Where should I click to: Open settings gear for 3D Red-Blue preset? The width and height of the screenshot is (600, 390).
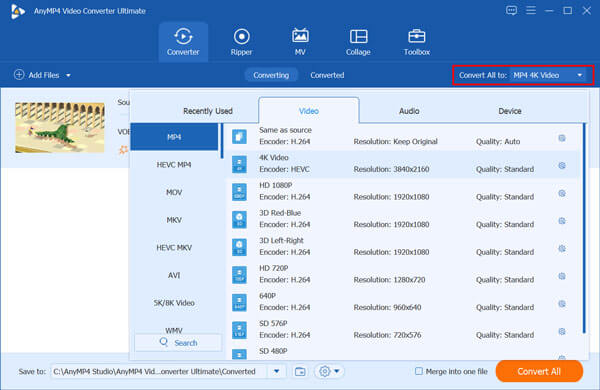pyautogui.click(x=562, y=221)
